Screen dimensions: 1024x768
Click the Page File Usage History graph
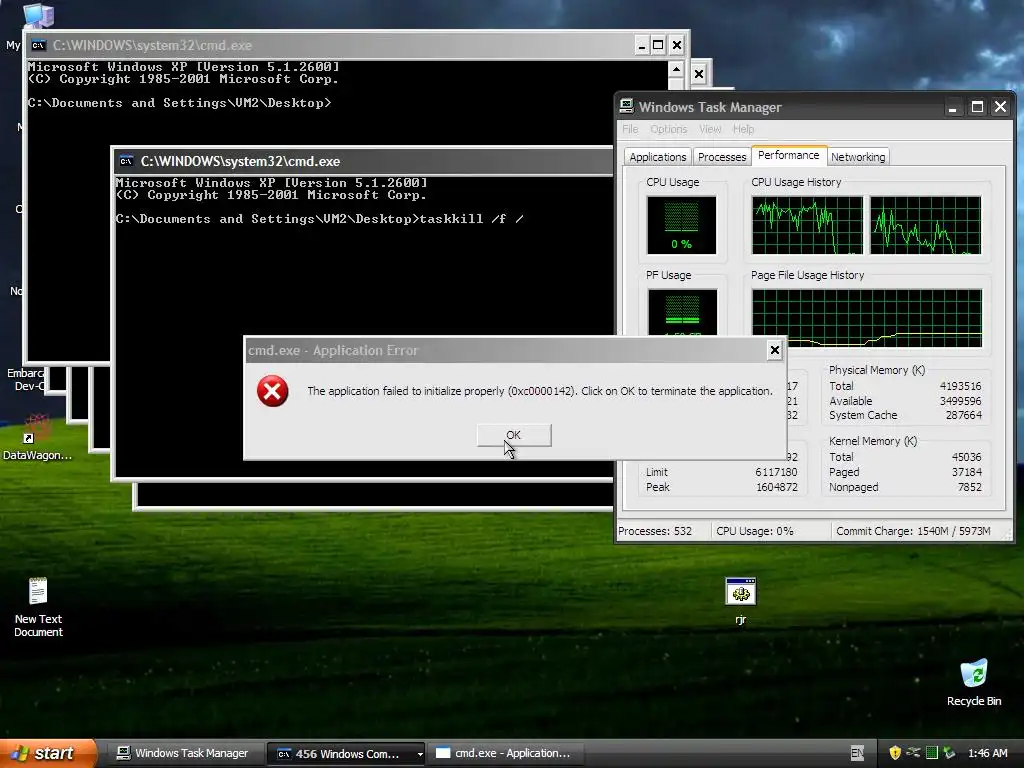867,318
